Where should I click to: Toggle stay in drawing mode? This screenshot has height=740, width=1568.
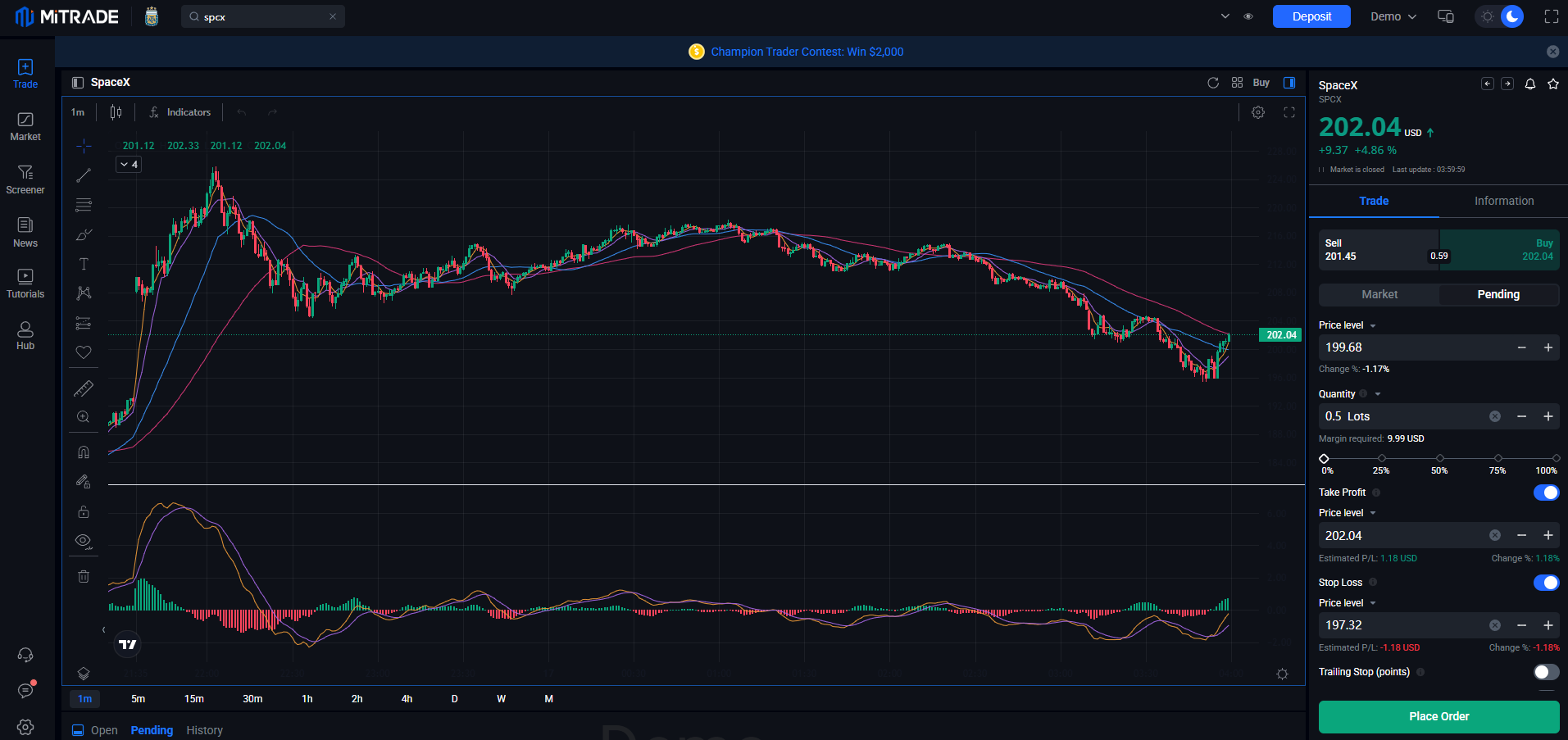coord(84,482)
